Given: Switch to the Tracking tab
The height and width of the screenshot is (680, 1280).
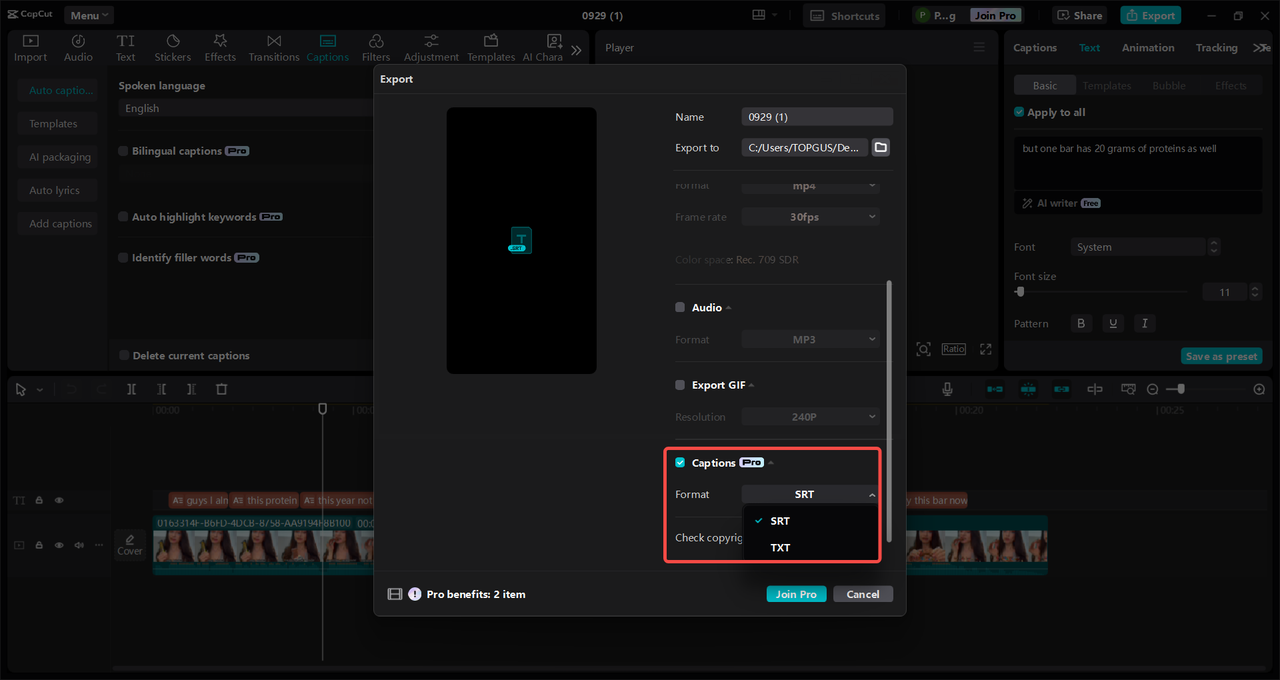Looking at the screenshot, I should click(x=1216, y=48).
